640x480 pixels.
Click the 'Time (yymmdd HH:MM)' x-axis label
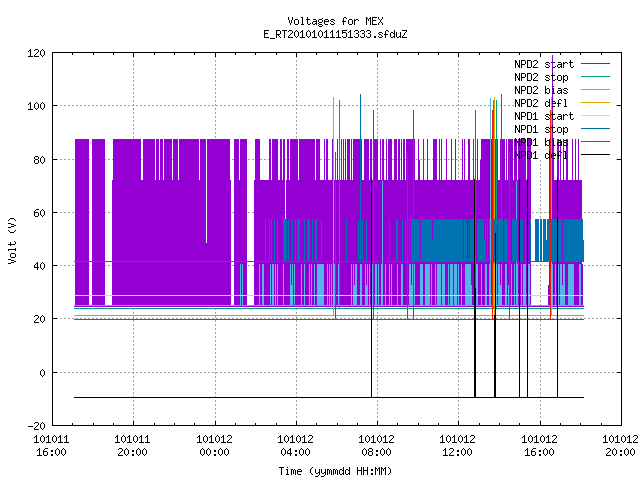click(x=335, y=471)
